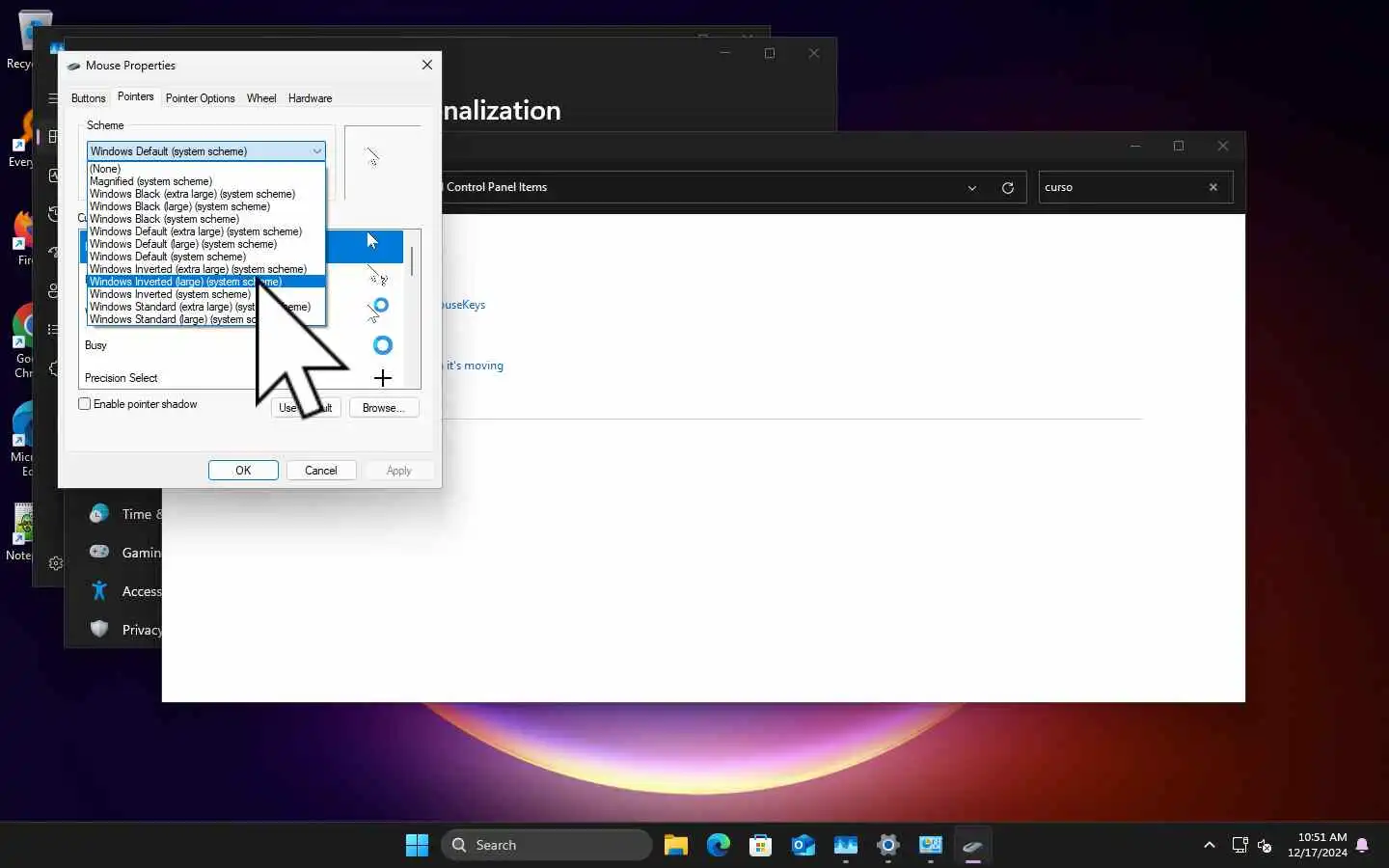This screenshot has width=1389, height=868.
Task: Open Microsoft Store from the taskbar
Action: (760, 845)
